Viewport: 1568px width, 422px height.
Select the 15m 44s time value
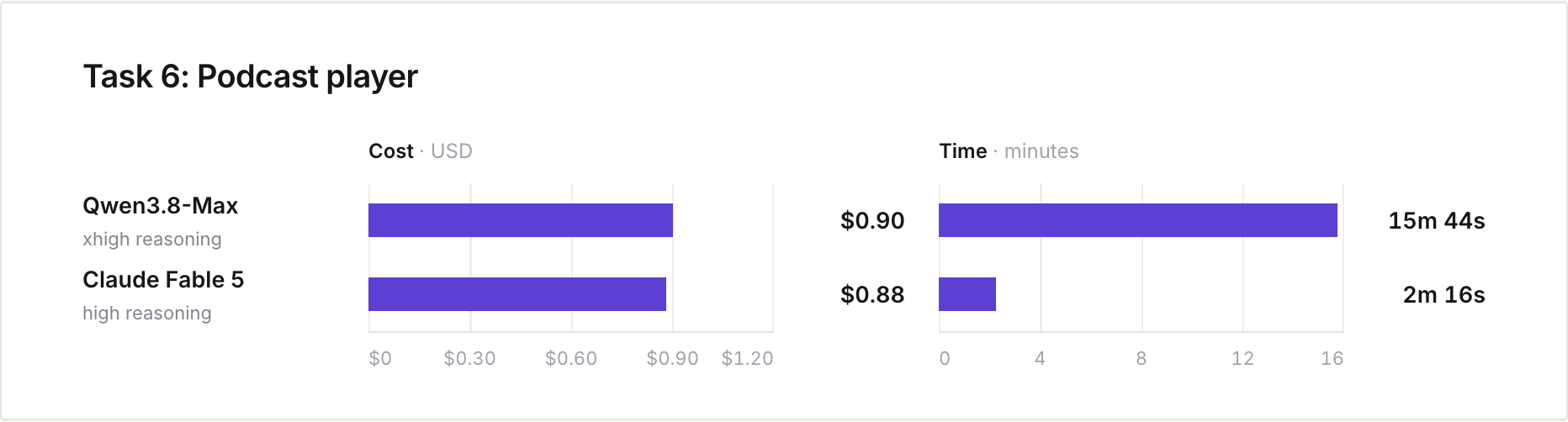click(1437, 221)
